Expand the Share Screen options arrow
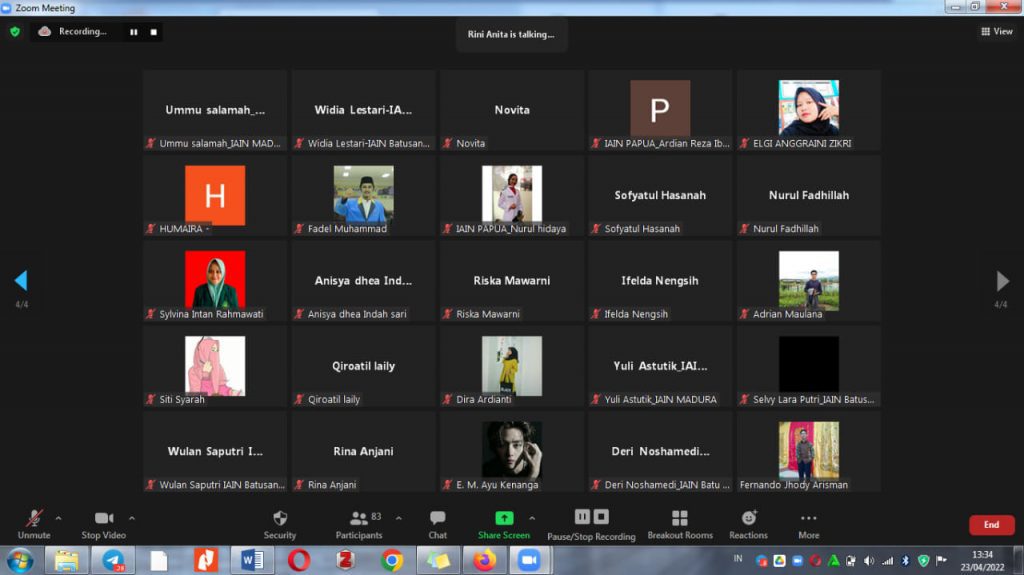The image size is (1024, 575). (532, 518)
